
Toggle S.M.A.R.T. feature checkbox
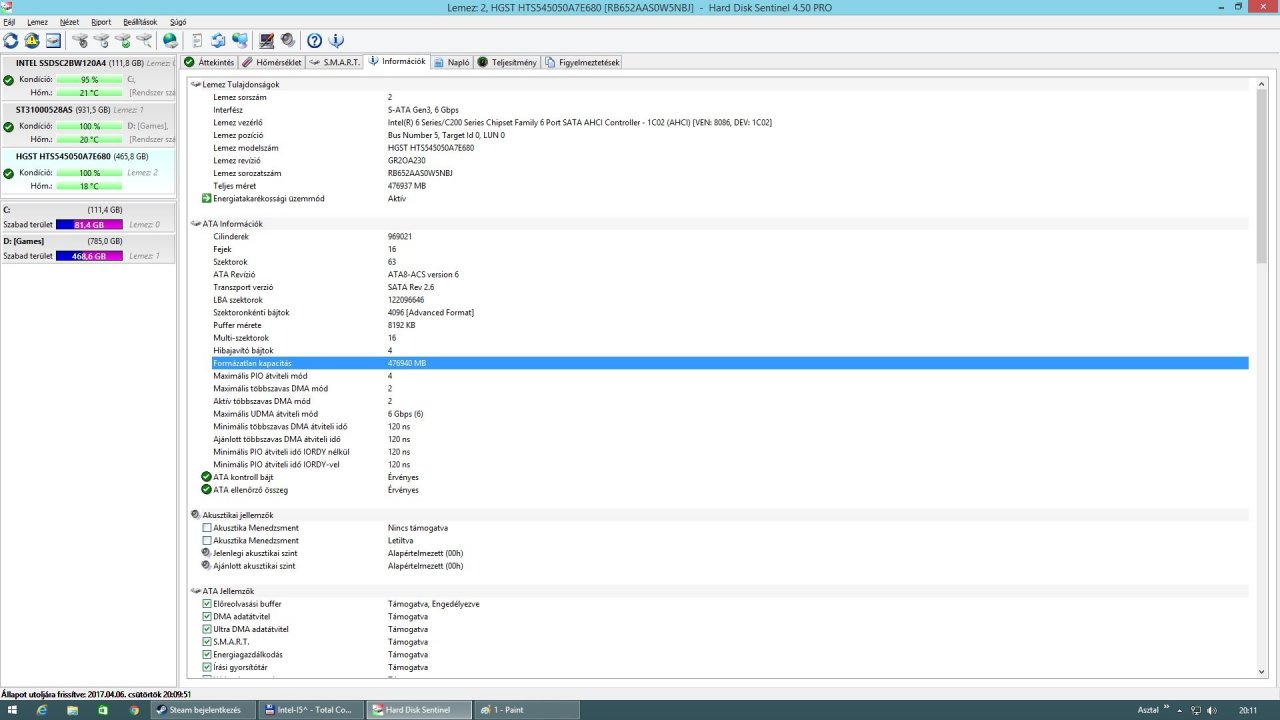point(207,642)
